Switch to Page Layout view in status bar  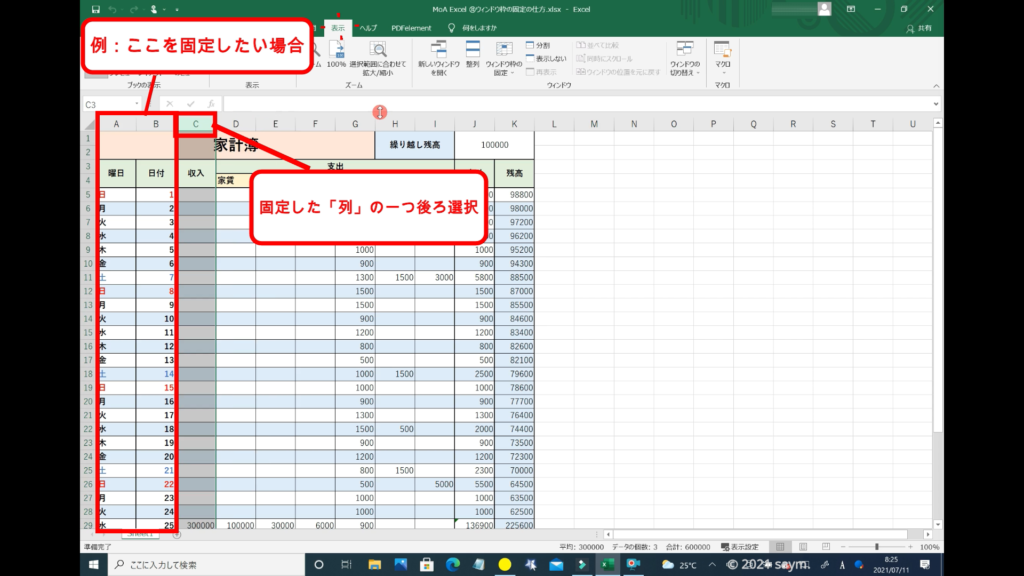[x=803, y=547]
